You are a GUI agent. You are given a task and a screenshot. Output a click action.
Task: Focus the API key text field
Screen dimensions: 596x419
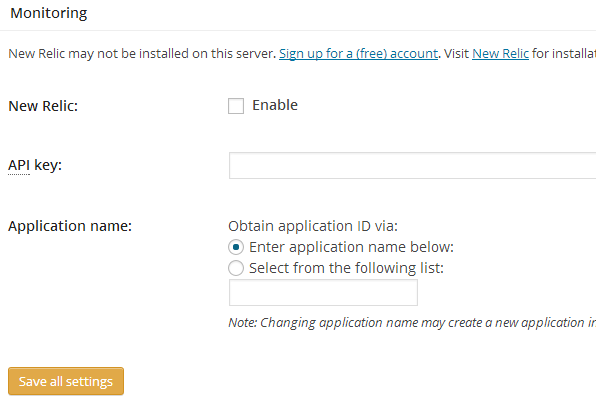coord(412,165)
